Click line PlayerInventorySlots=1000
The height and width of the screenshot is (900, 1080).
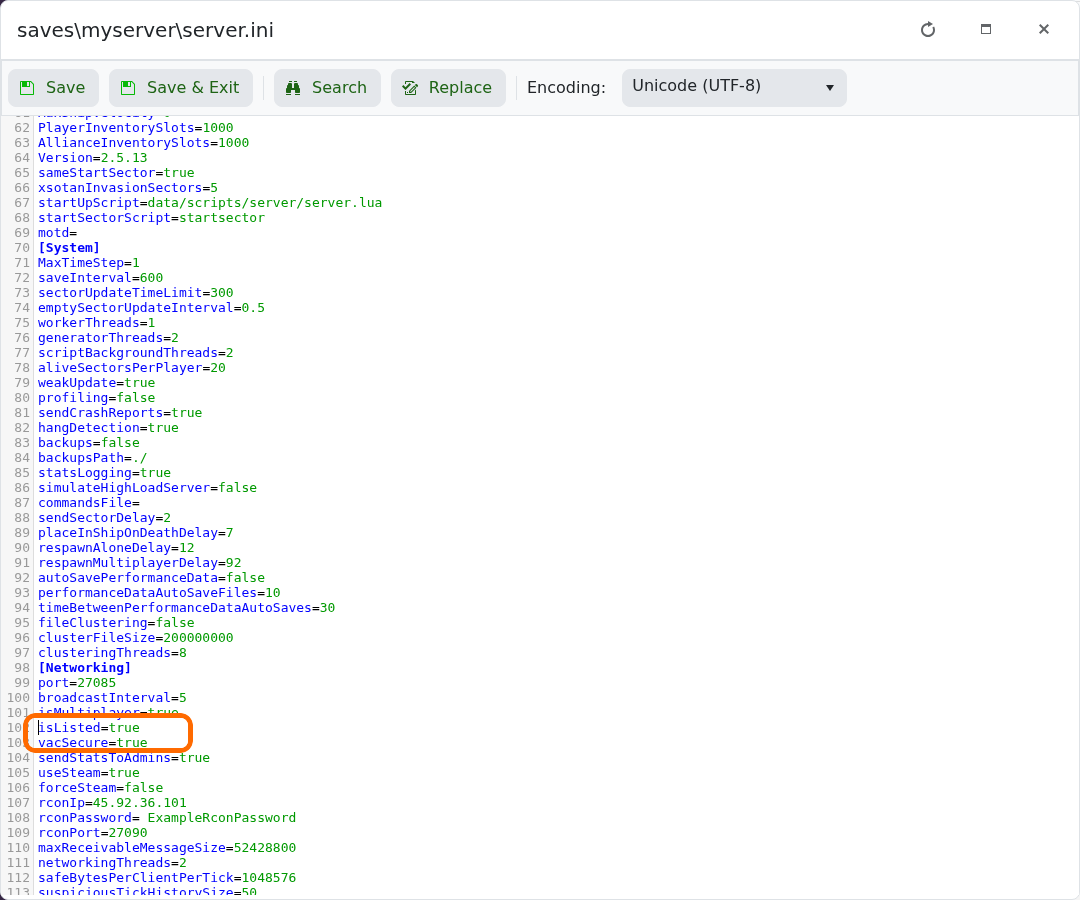136,127
